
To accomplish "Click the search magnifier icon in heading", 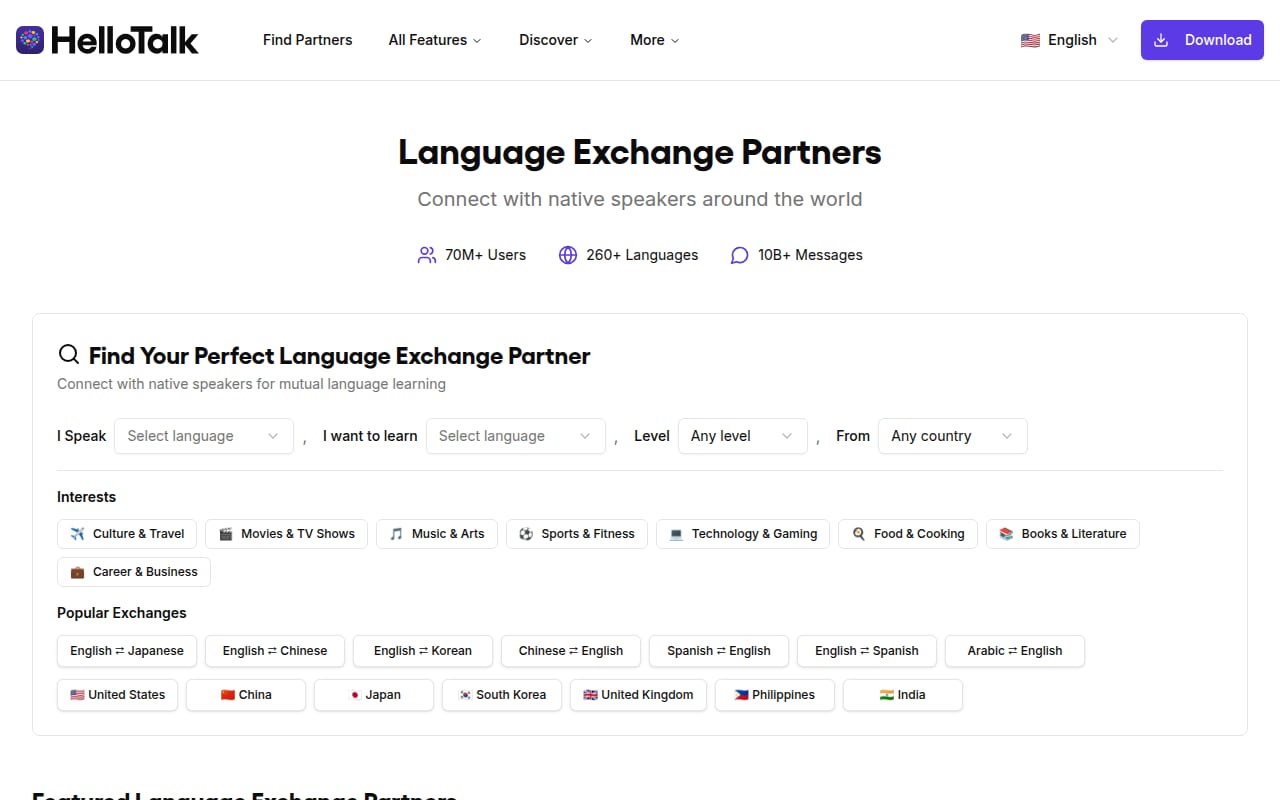I will click(69, 355).
